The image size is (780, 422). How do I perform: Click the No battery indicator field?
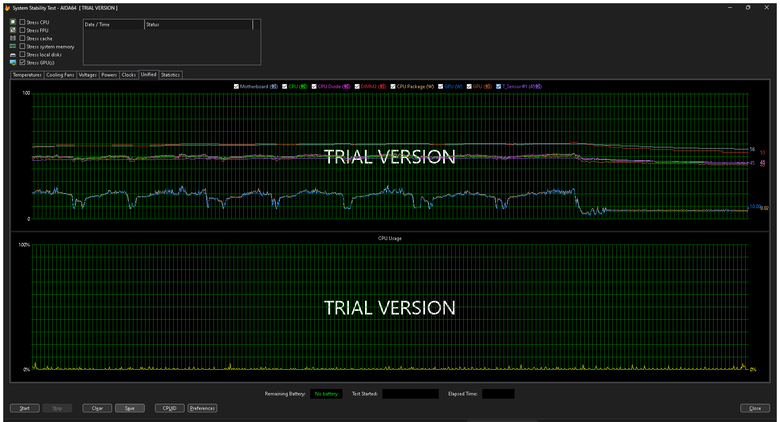coord(326,394)
